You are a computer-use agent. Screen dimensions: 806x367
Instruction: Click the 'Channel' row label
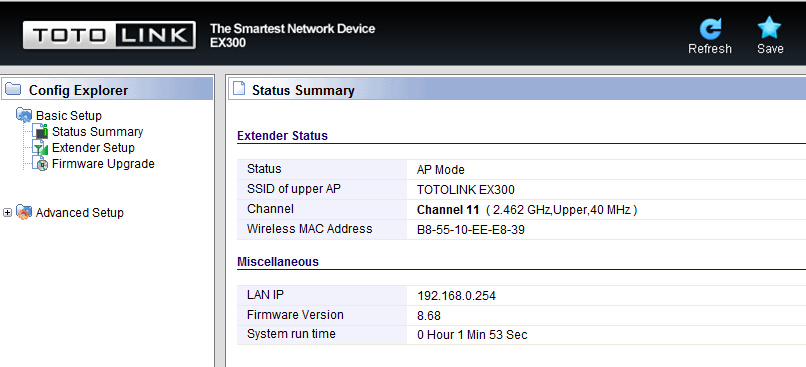pyautogui.click(x=270, y=209)
